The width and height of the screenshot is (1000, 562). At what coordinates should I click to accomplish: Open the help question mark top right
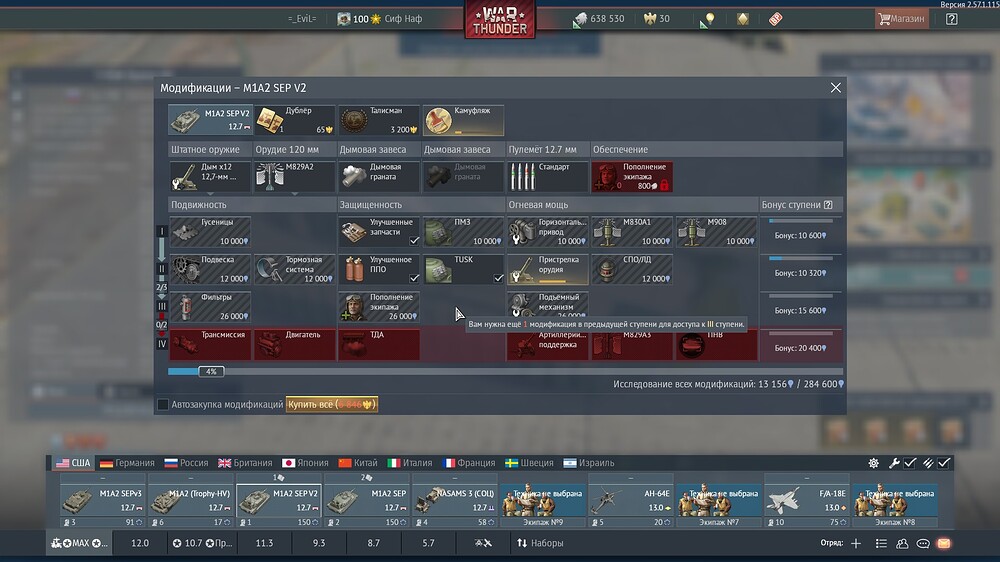952,18
